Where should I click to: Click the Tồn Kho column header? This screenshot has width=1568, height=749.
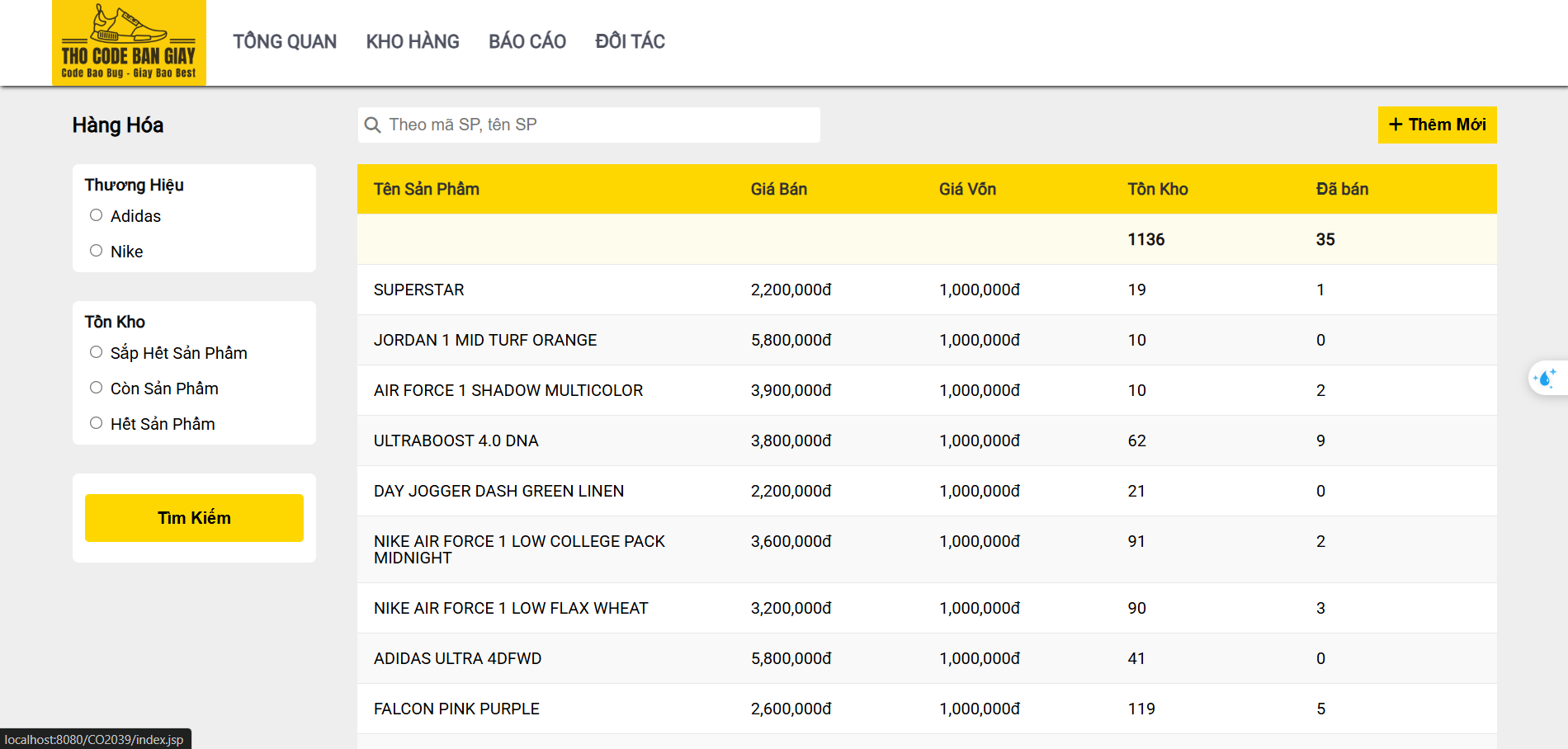(x=1158, y=189)
